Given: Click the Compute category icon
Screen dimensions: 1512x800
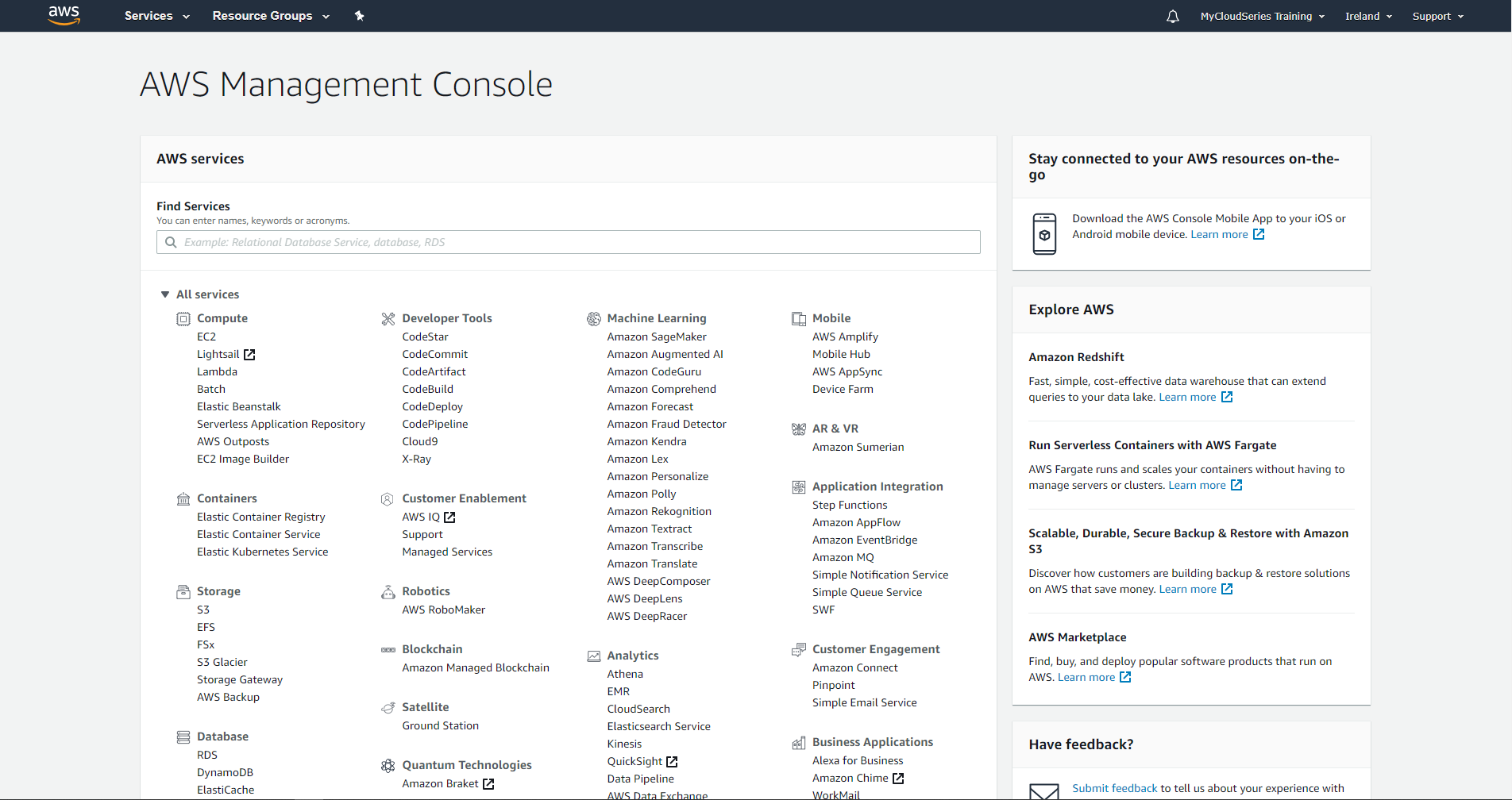Looking at the screenshot, I should [x=183, y=318].
